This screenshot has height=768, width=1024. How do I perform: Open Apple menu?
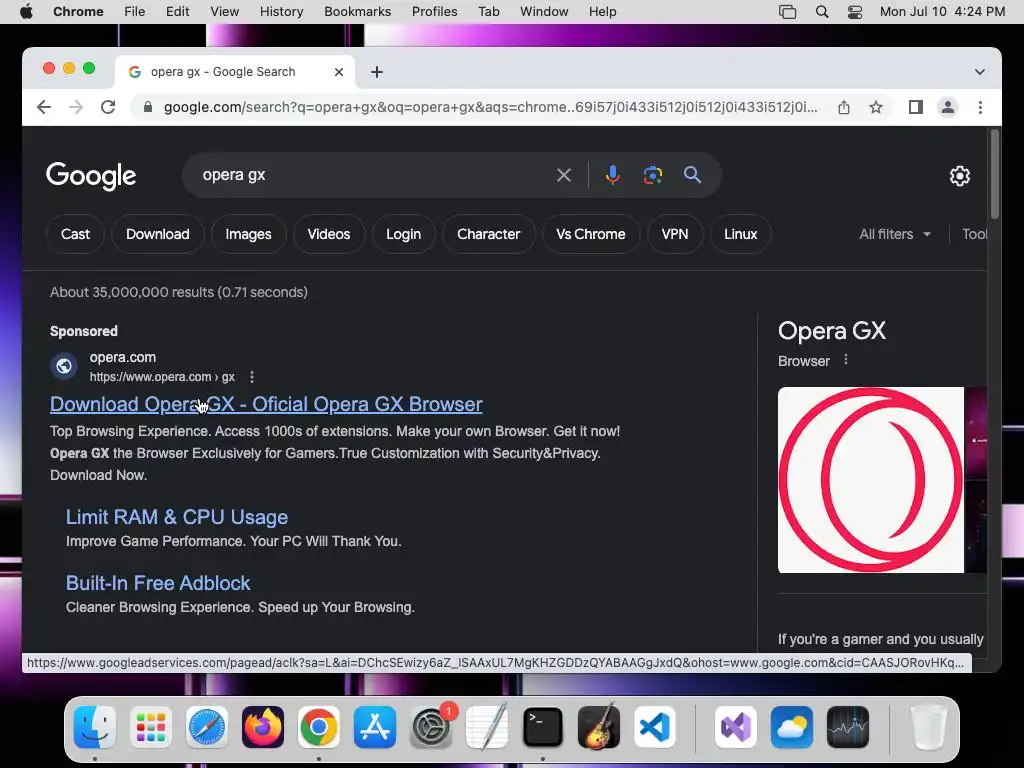[26, 12]
